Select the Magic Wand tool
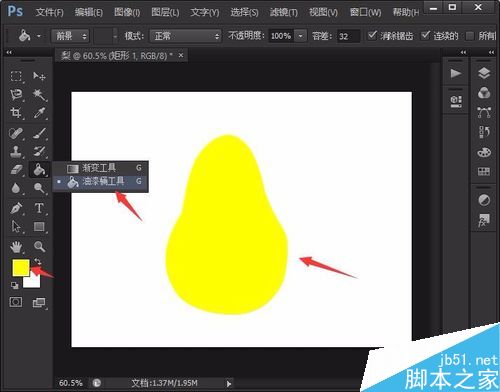The image size is (500, 392). pos(39,95)
